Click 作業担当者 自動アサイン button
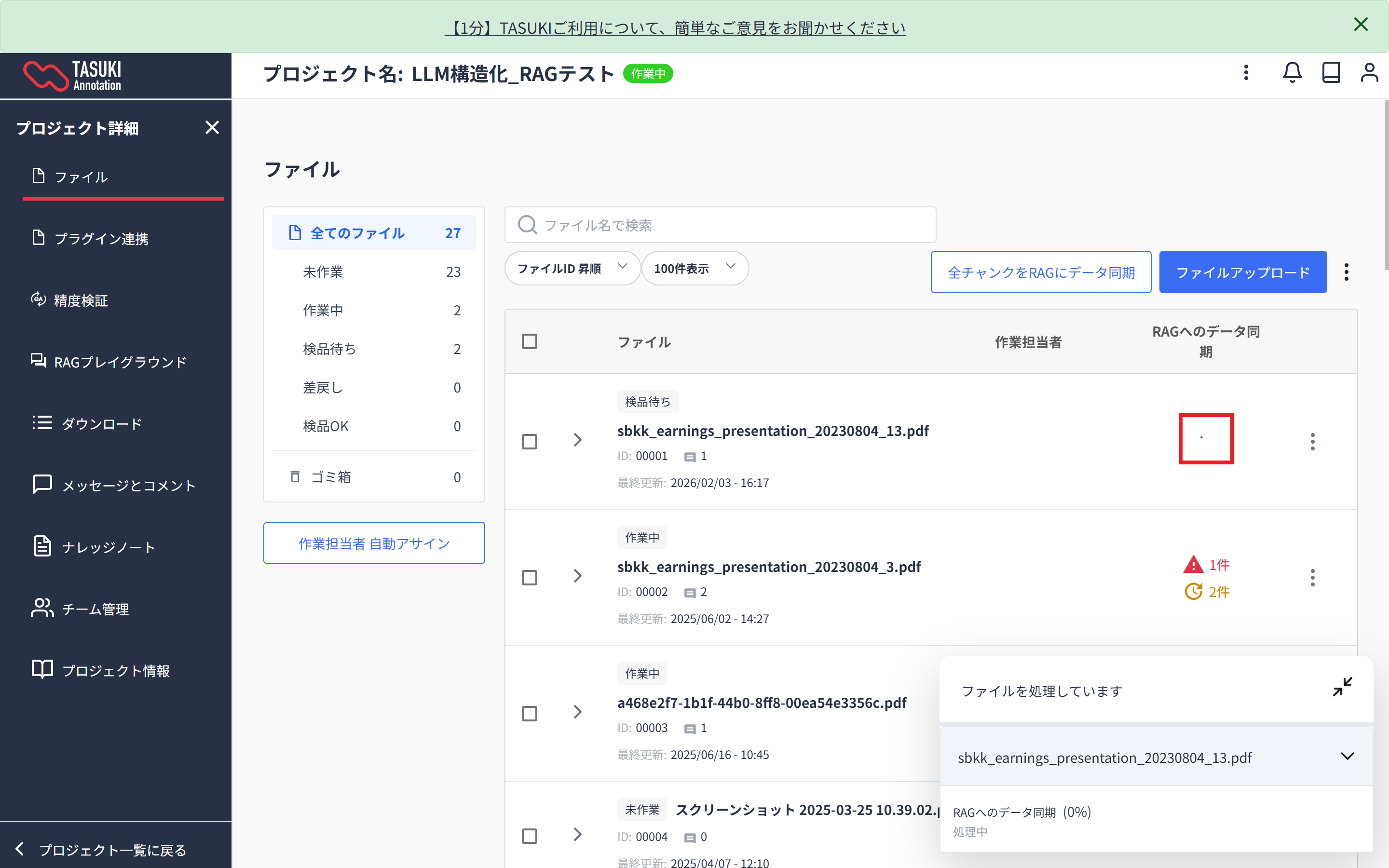1389x868 pixels. [374, 543]
